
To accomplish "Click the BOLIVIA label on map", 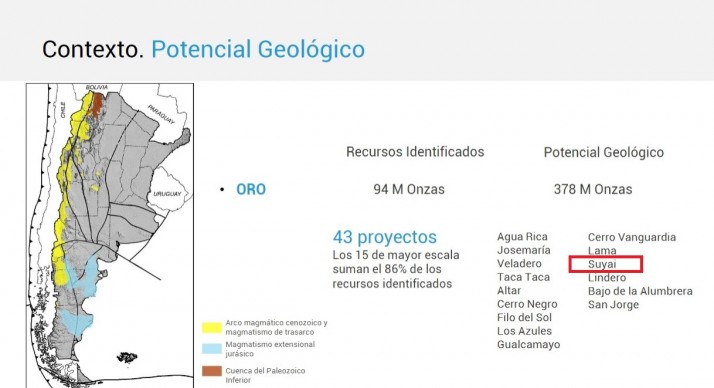I will pos(97,87).
